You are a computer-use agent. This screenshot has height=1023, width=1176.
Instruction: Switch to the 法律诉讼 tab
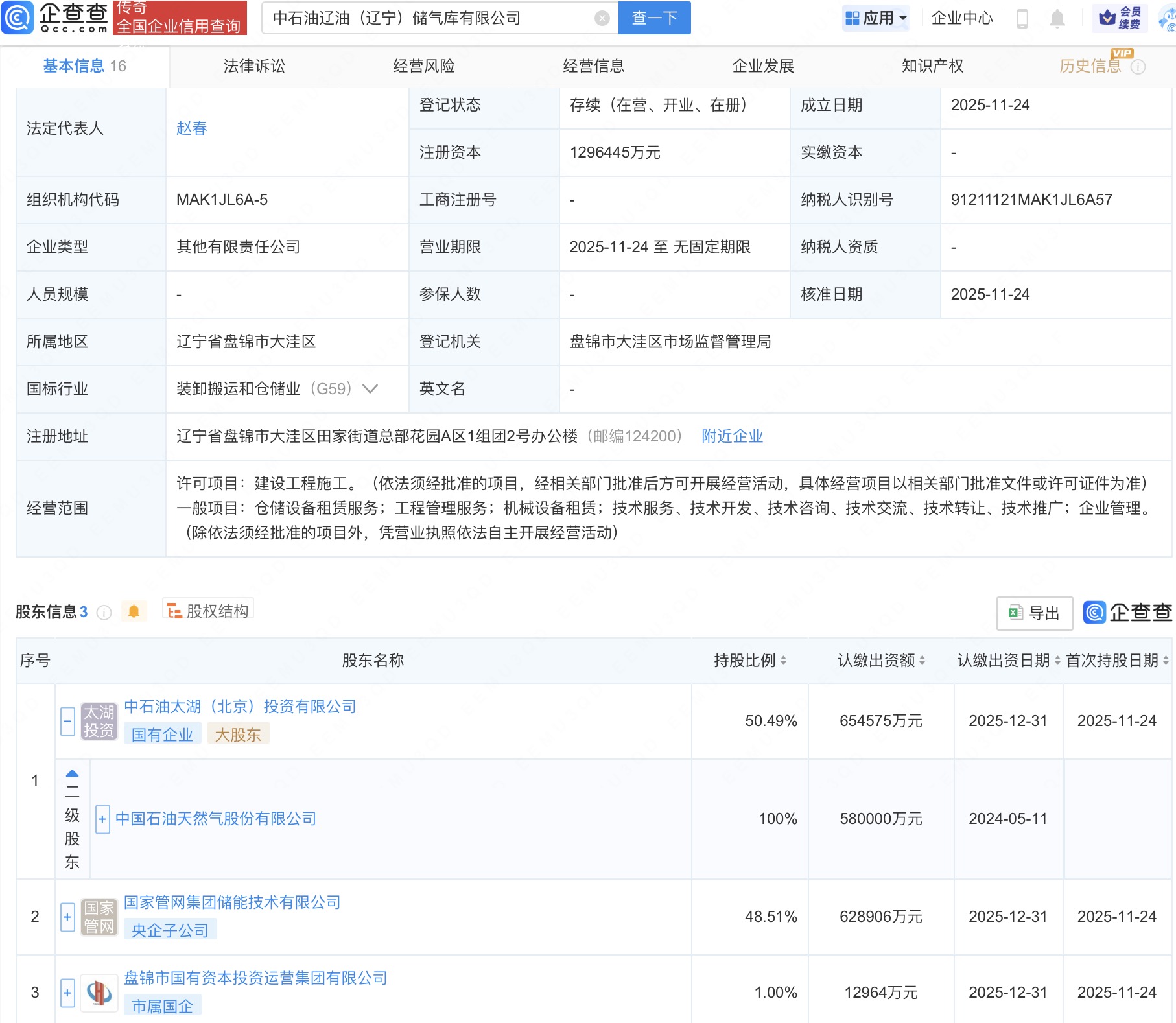pos(254,66)
